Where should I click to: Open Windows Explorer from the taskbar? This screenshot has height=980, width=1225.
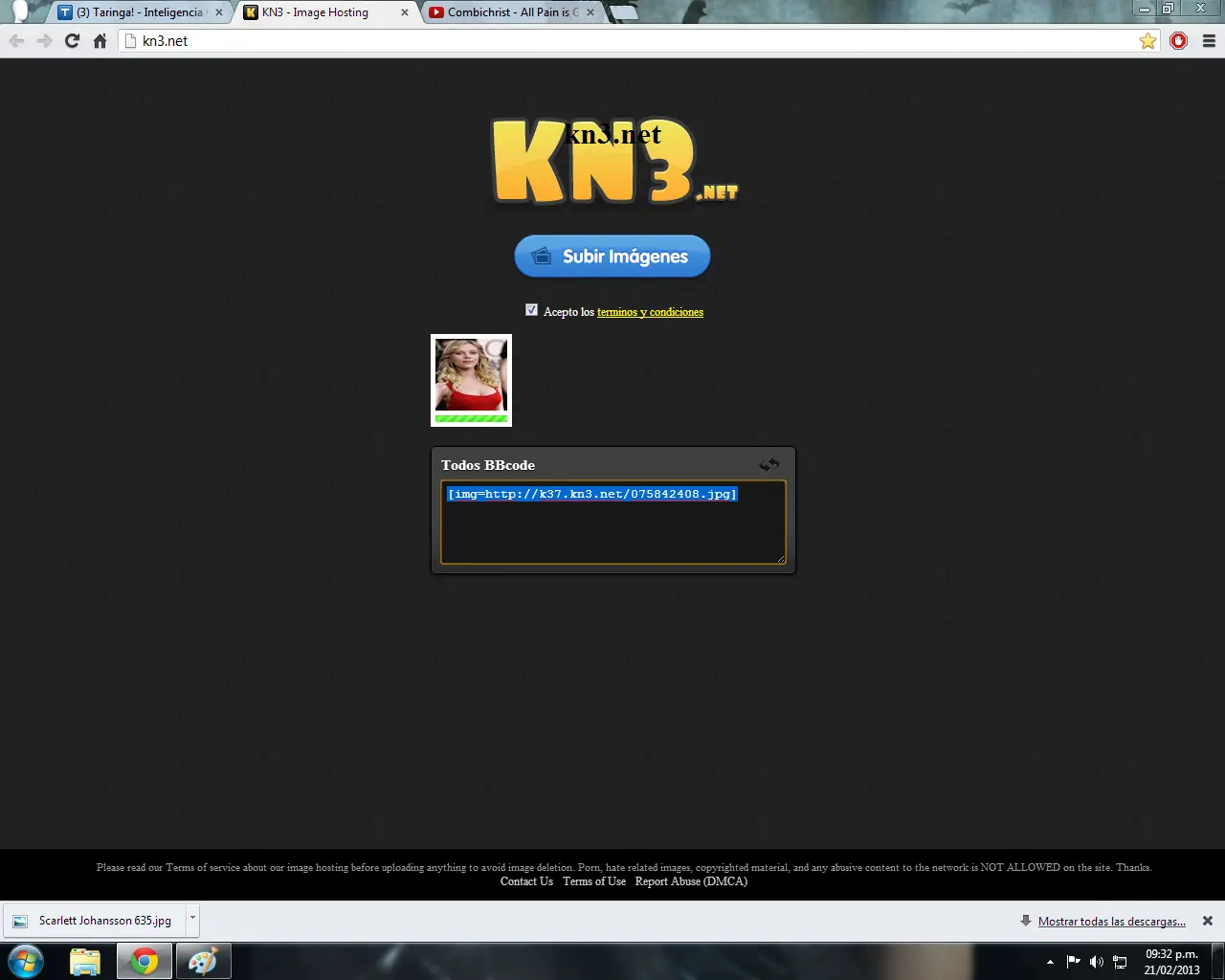[85, 961]
